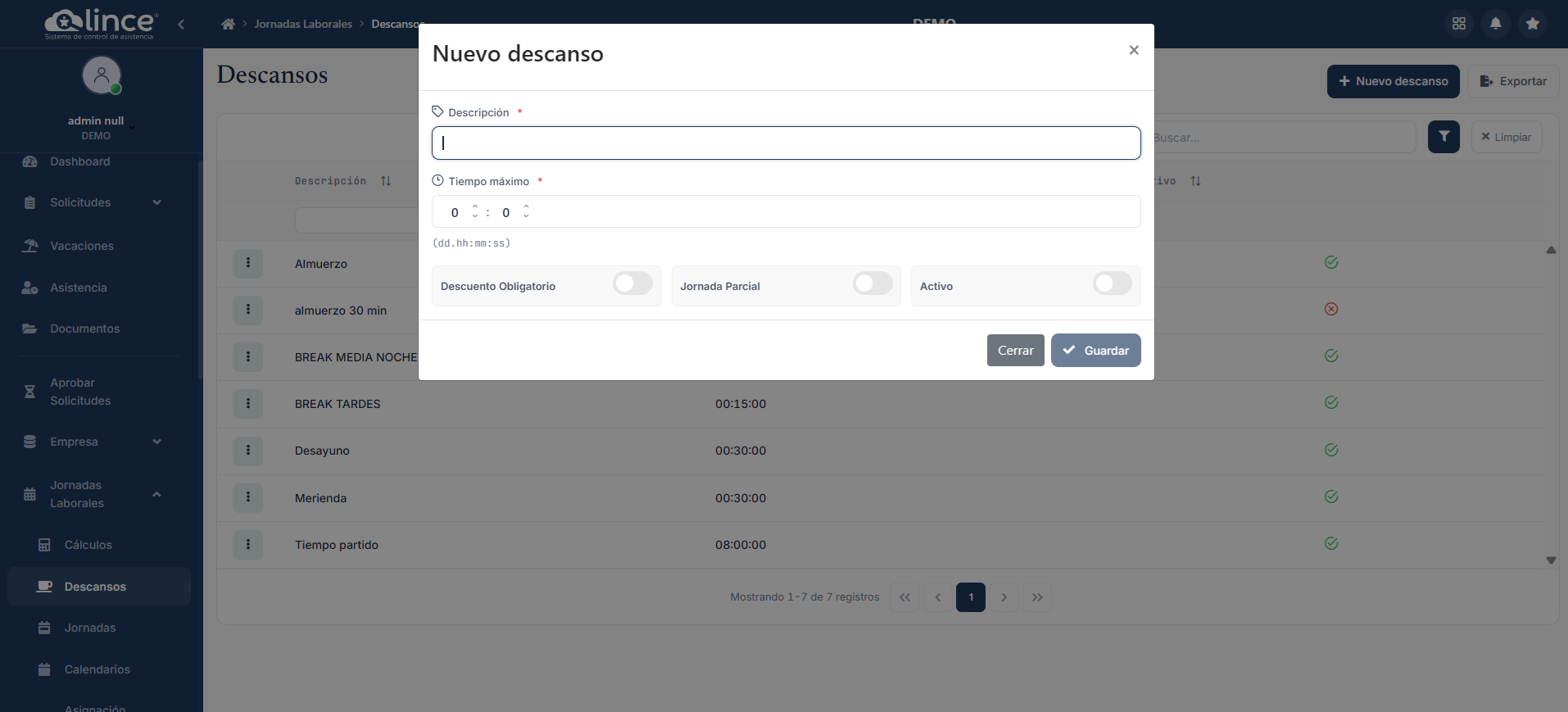The width and height of the screenshot is (1568, 712).
Task: Click the Buscar search field
Action: point(1284,137)
